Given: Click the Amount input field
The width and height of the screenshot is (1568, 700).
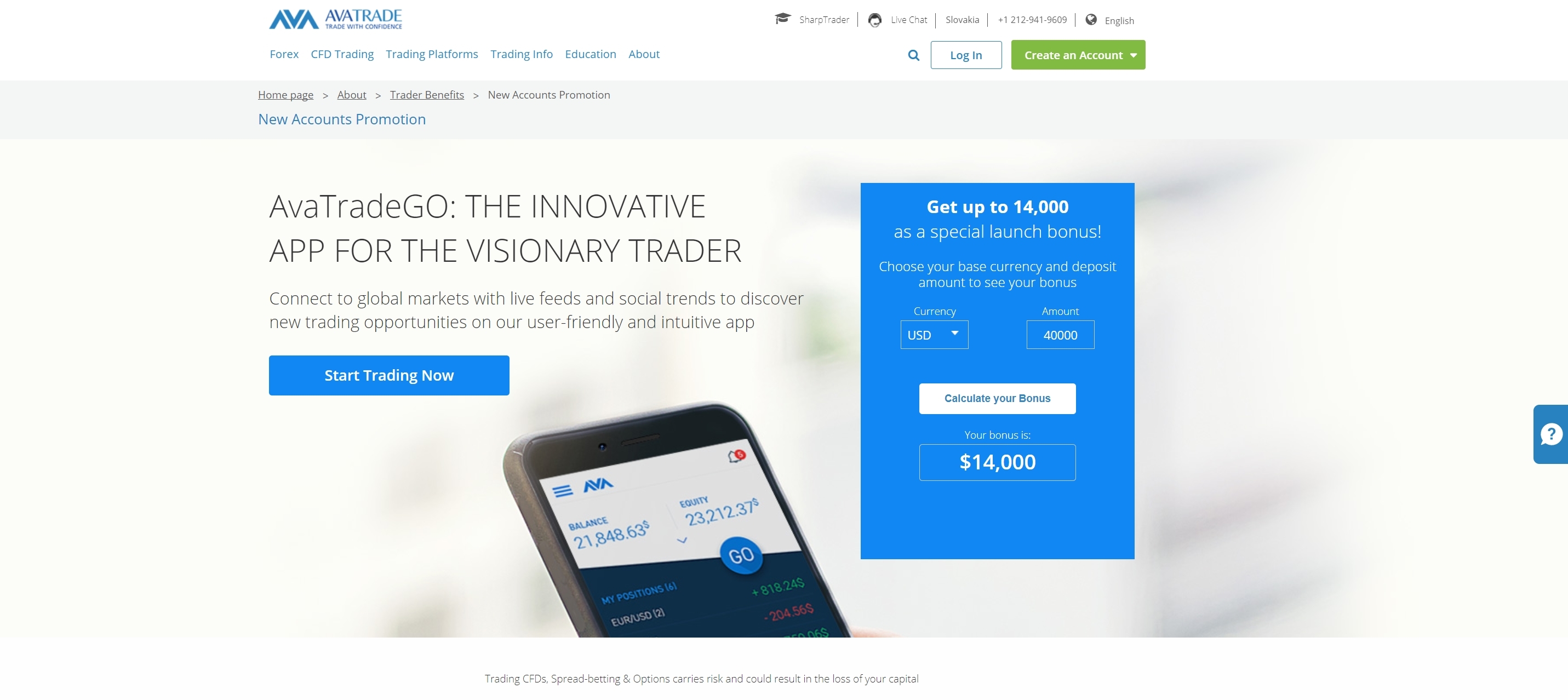Looking at the screenshot, I should point(1060,334).
